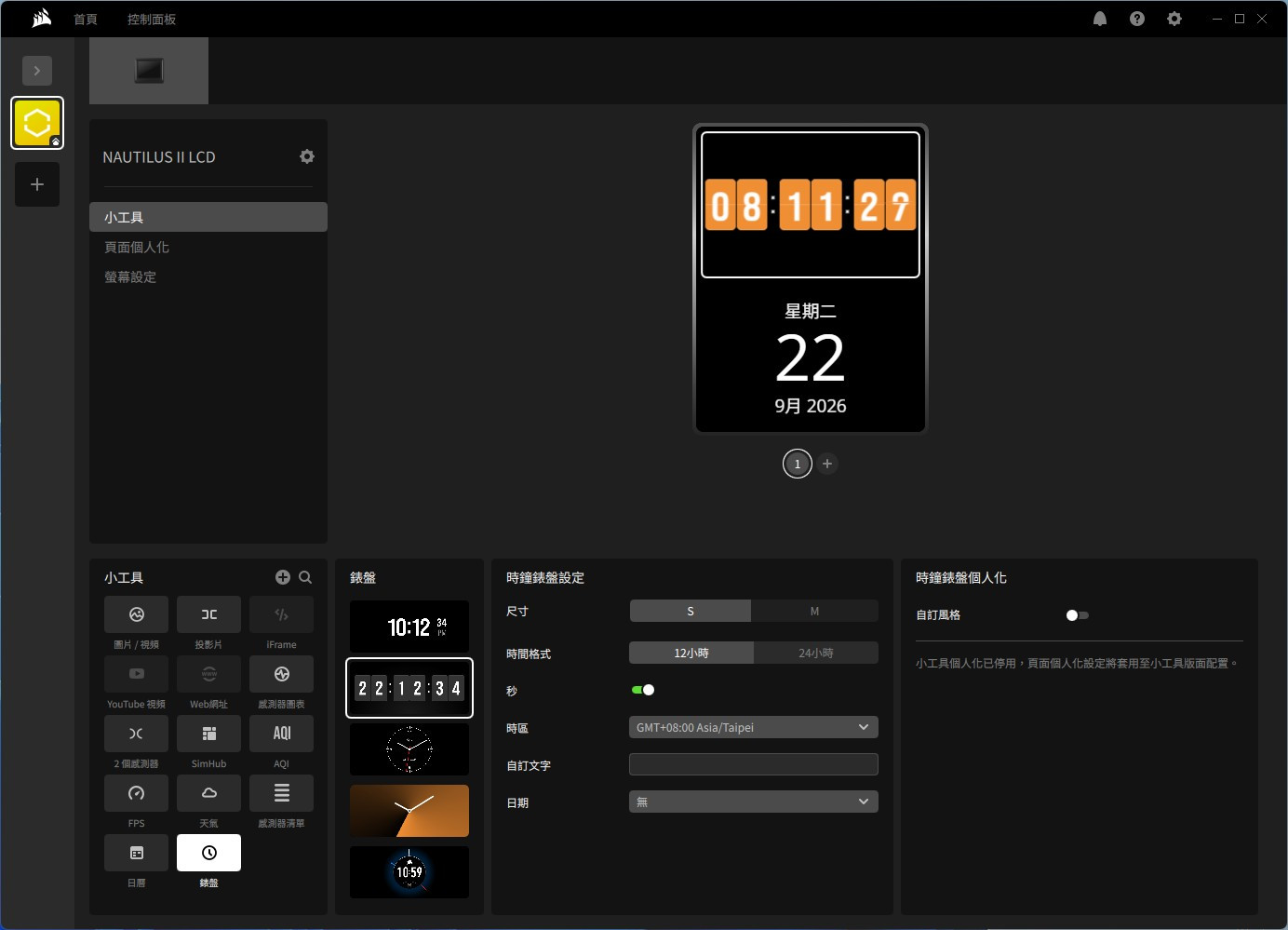Open iCUE settings gear in title bar
Image resolution: width=1288 pixels, height=930 pixels.
(x=1174, y=19)
